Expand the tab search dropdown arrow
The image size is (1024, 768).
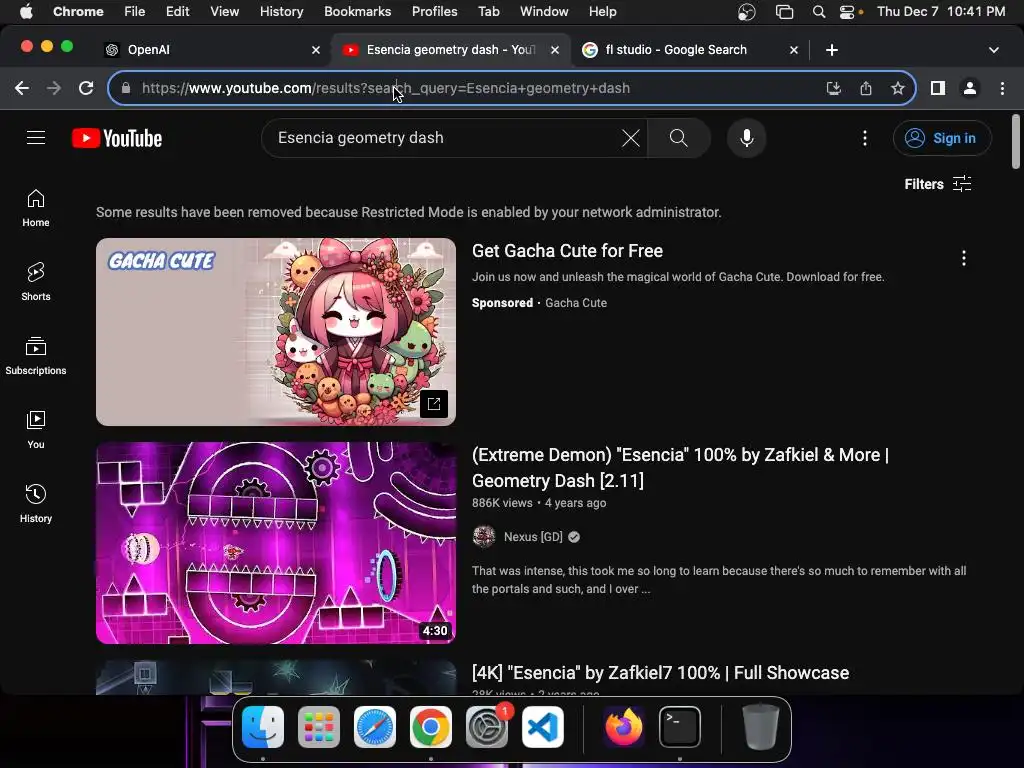click(993, 50)
